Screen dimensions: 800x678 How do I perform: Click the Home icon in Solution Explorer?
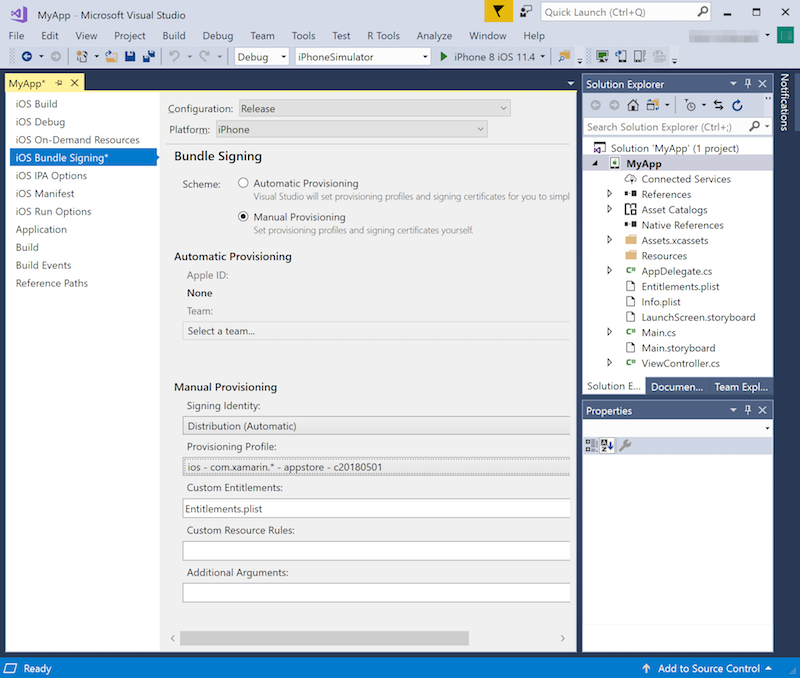click(633, 105)
